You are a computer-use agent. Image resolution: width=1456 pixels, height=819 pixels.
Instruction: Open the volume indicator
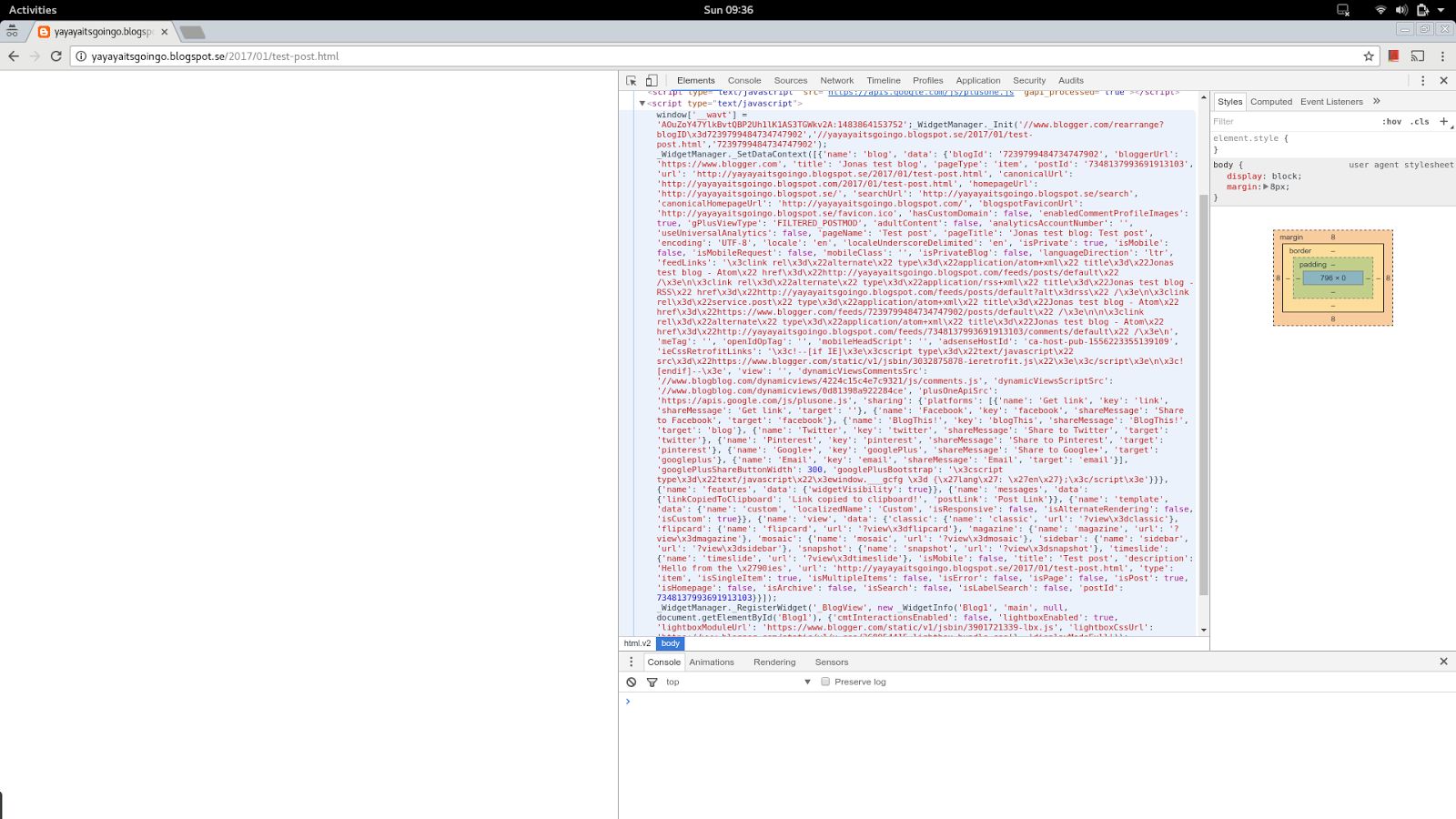(1401, 10)
